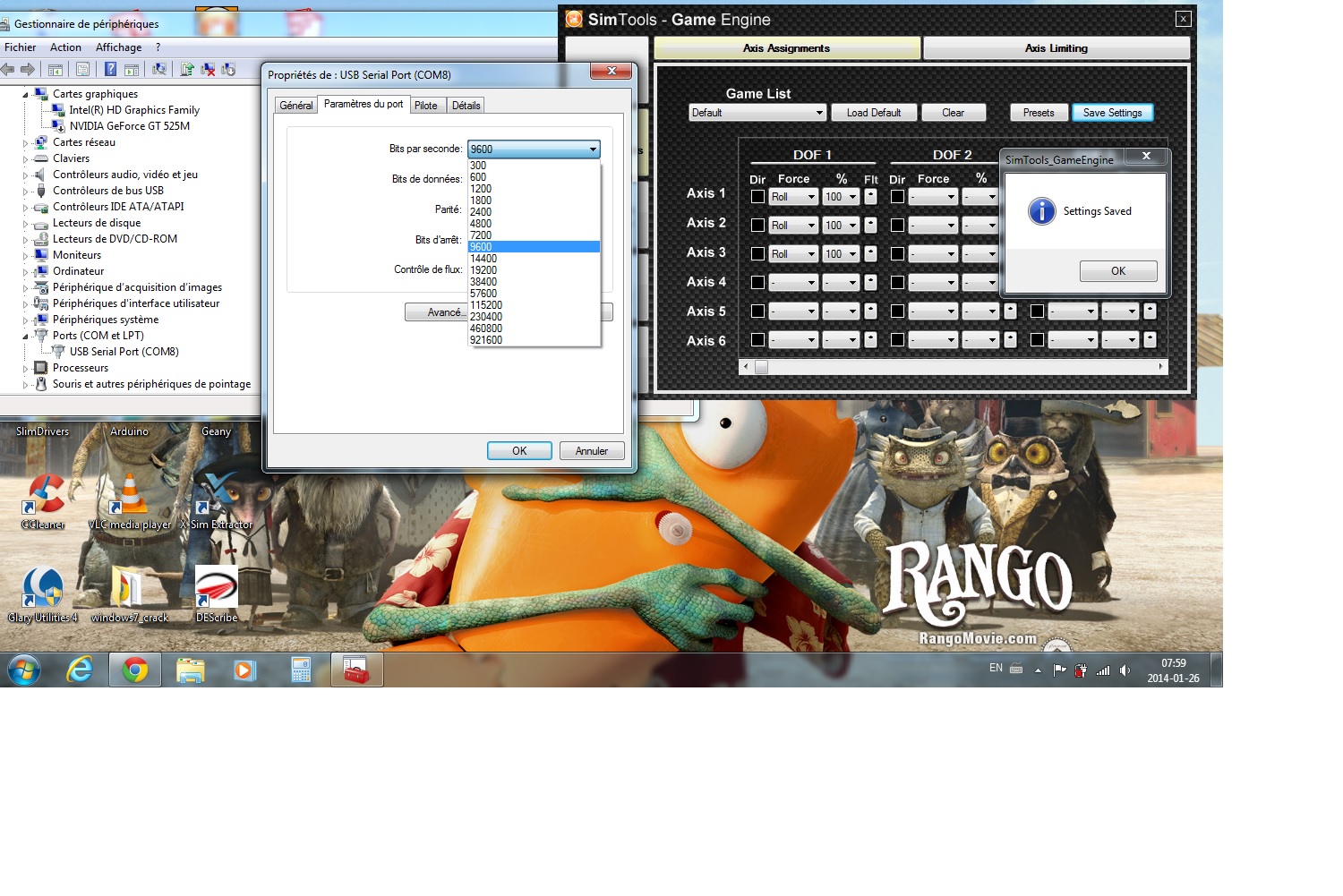Click Annuler in the COM8 properties dialog

(x=592, y=451)
